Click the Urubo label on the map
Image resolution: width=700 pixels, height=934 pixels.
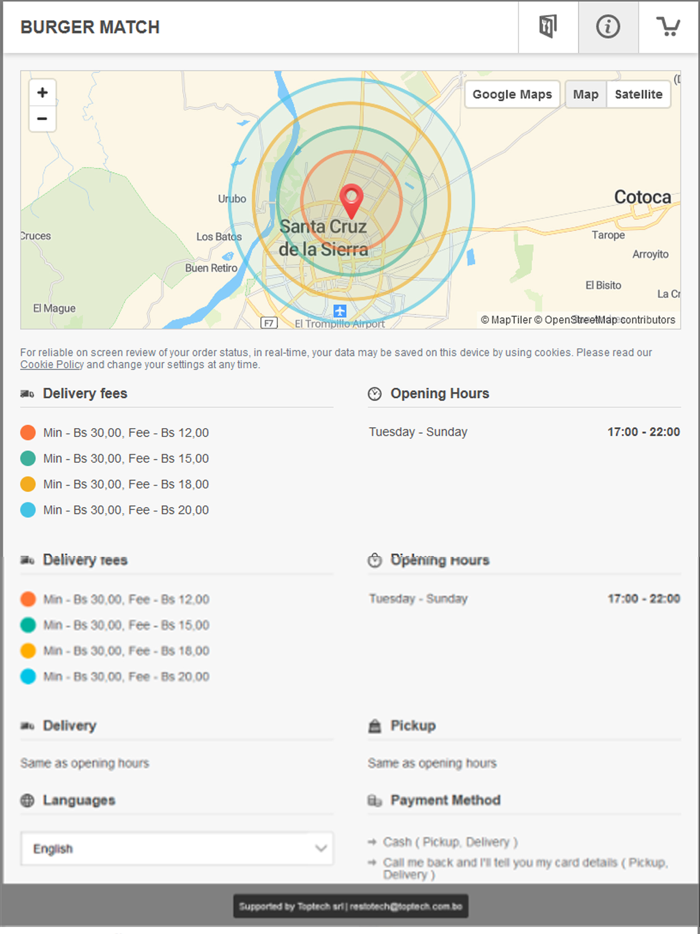point(232,199)
